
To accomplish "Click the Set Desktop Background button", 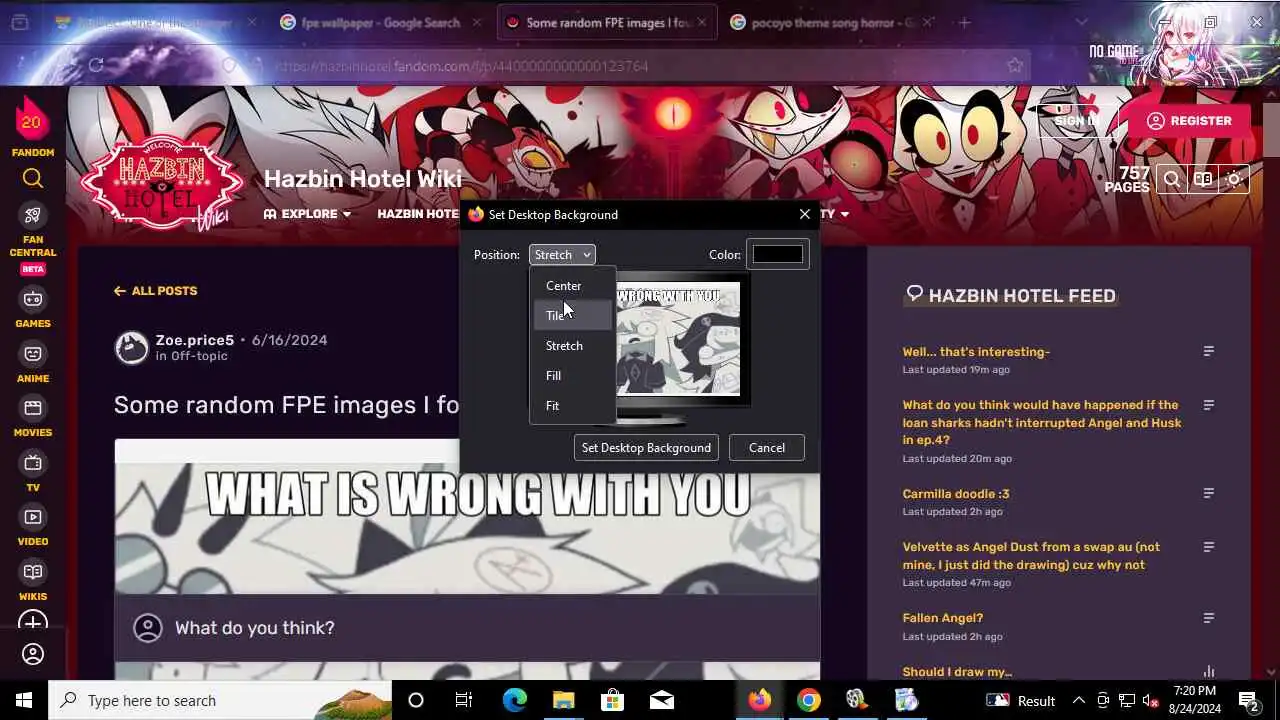I will click(x=646, y=447).
